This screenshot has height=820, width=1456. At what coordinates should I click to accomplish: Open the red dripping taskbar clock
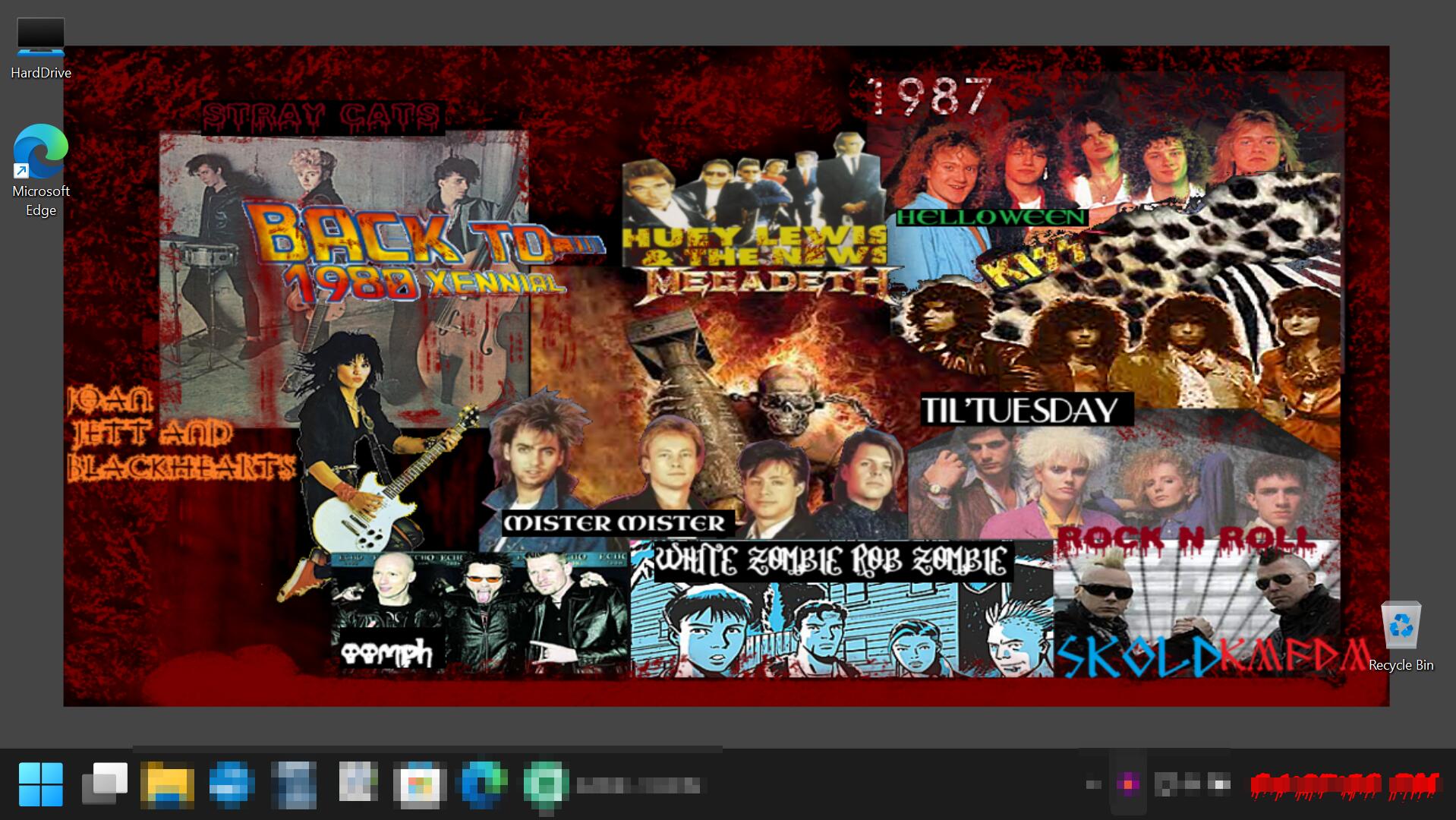point(1345,785)
